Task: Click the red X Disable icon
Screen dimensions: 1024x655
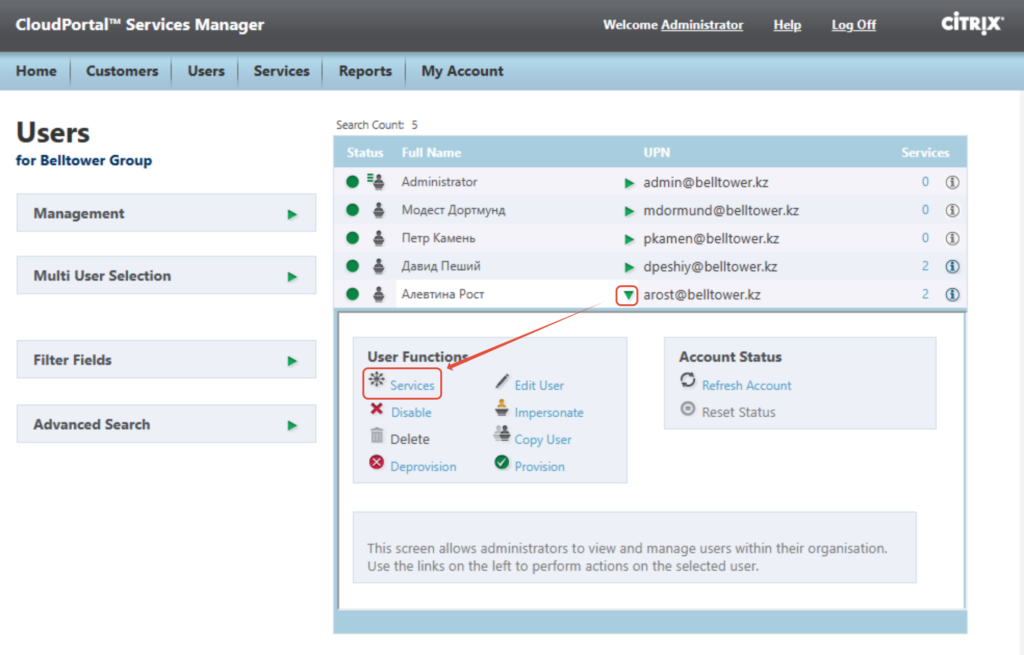Action: 376,409
